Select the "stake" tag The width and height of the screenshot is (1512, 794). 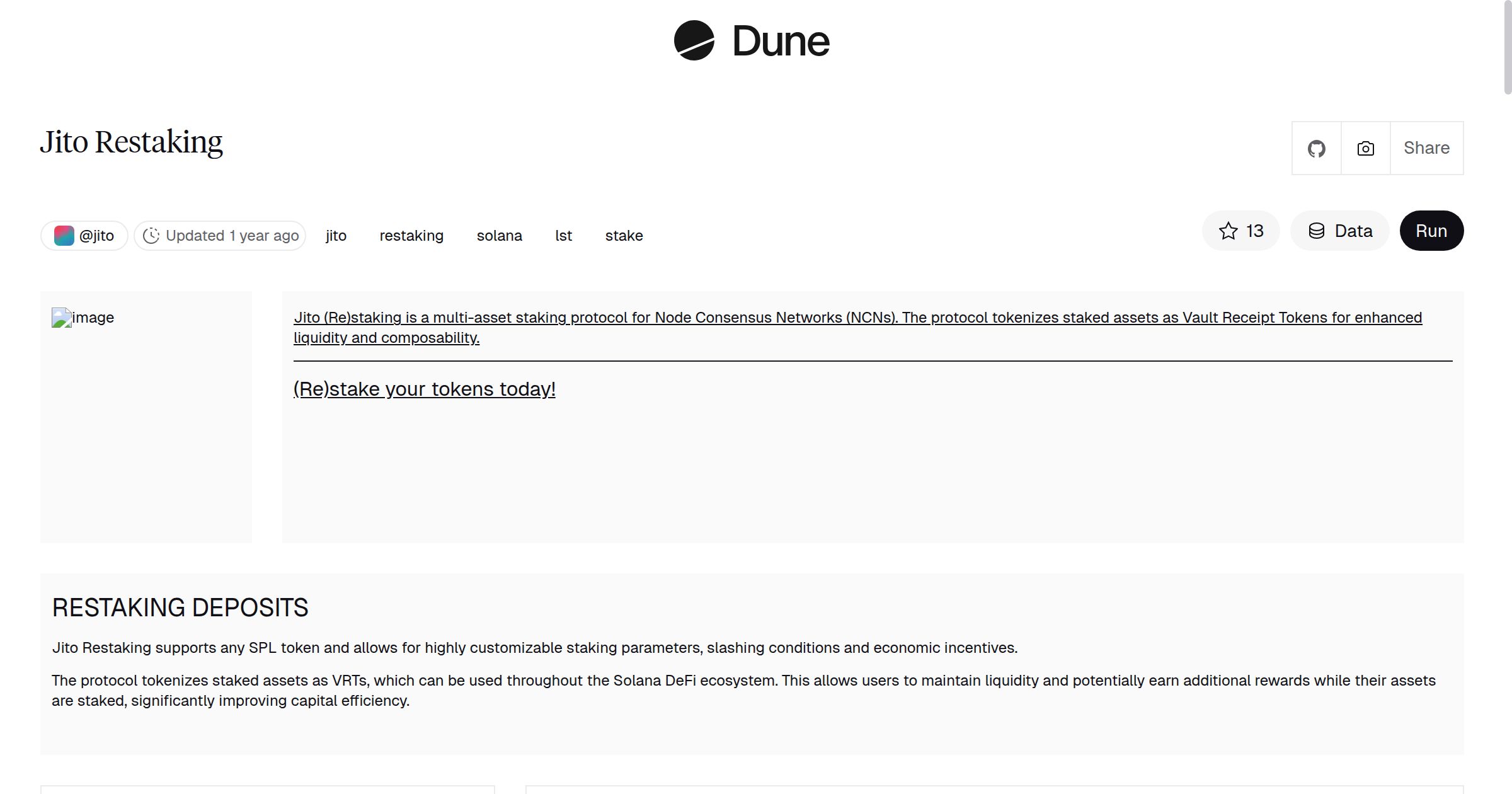[624, 235]
